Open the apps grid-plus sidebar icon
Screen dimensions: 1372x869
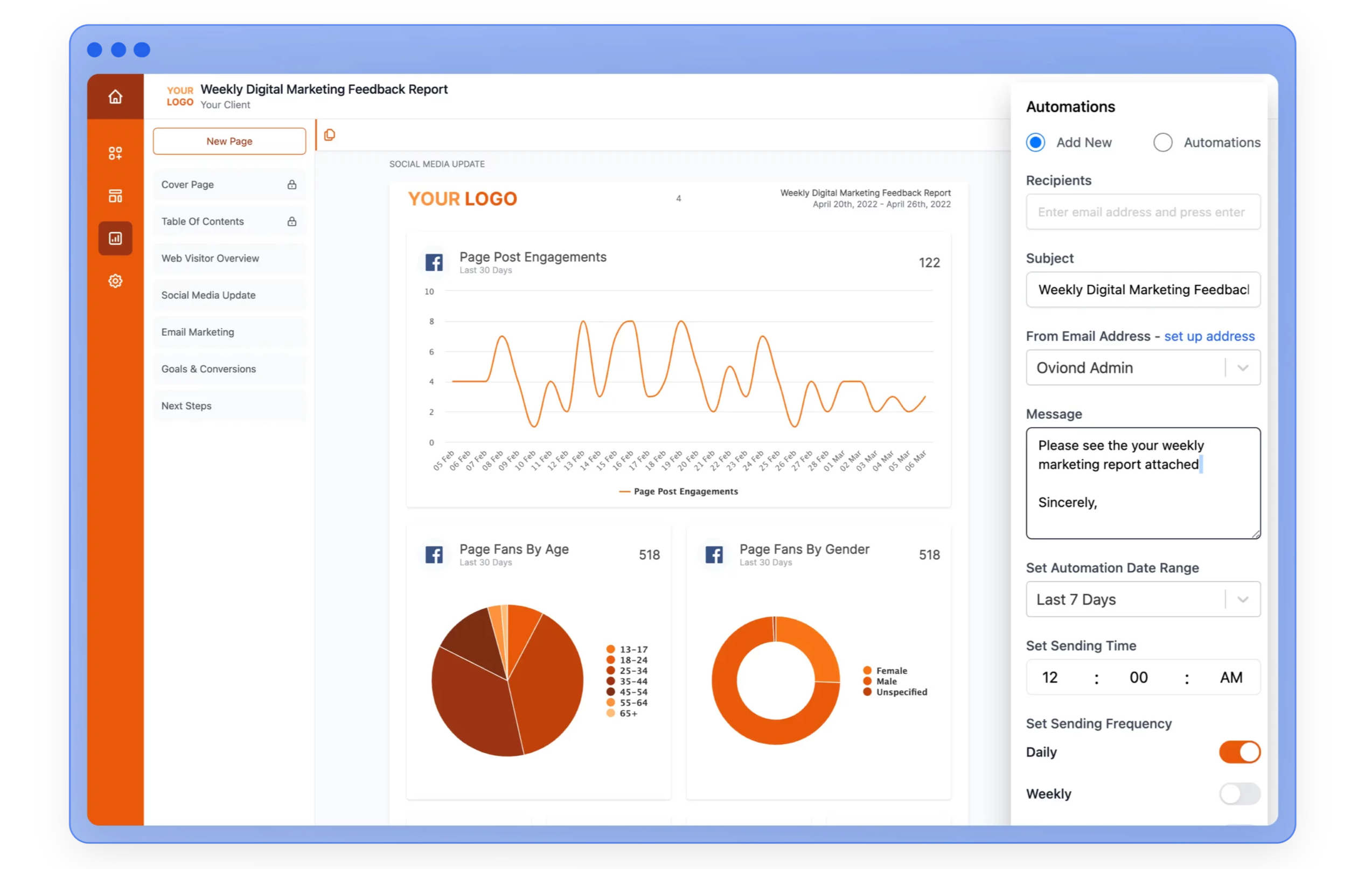click(x=115, y=154)
